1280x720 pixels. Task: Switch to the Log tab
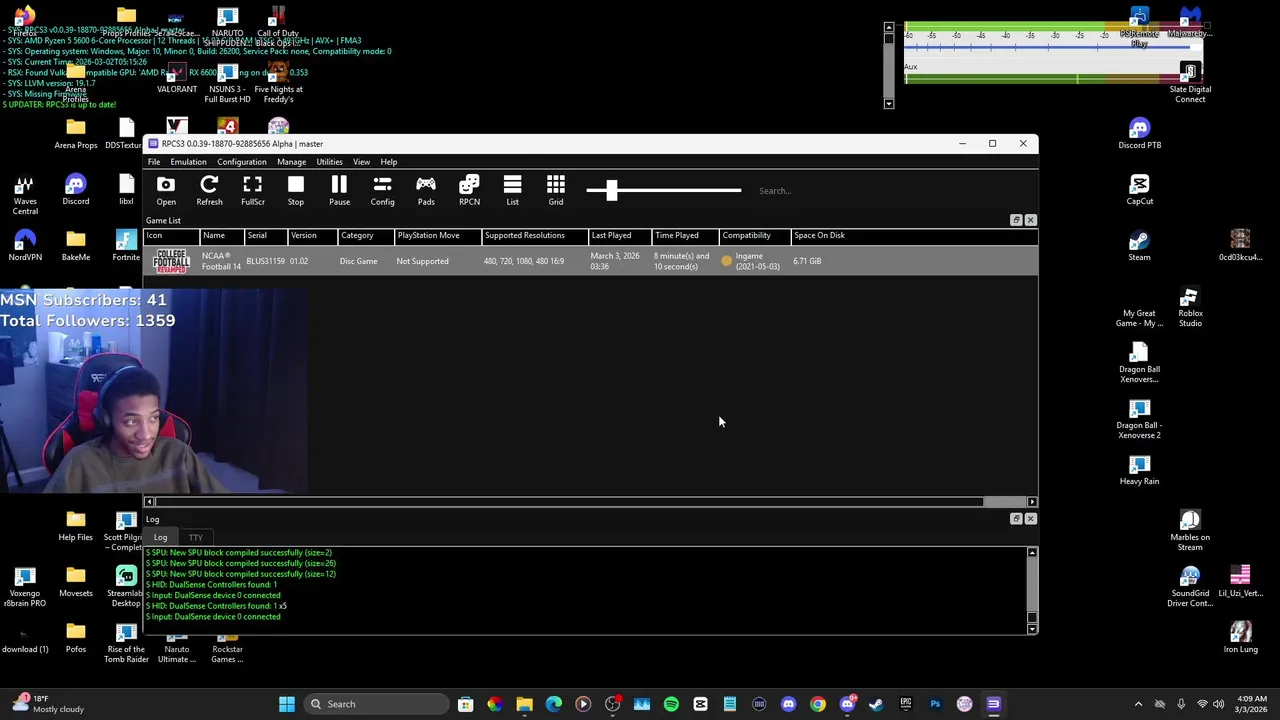[160, 538]
